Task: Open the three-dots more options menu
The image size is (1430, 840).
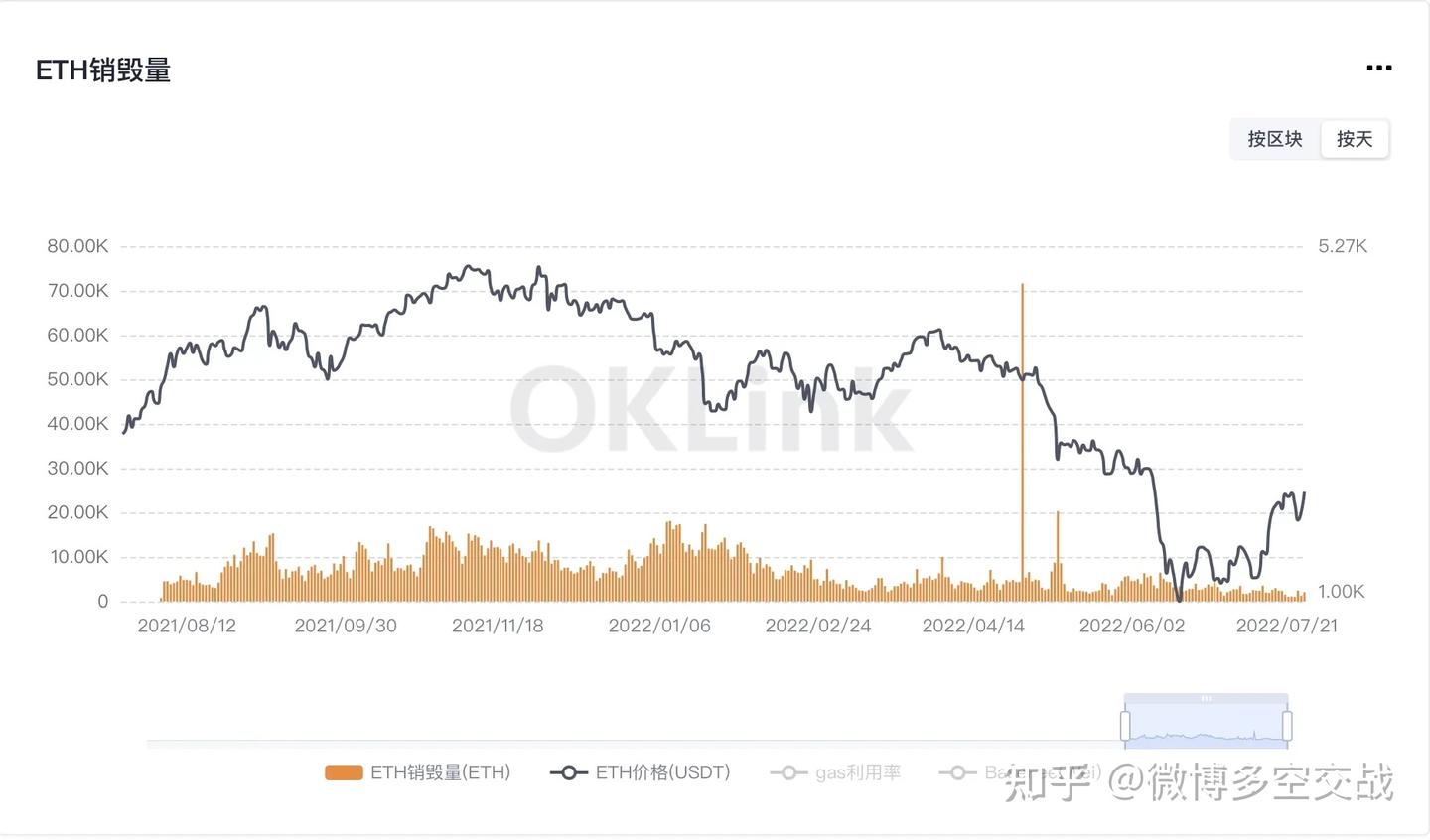Action: 1378,69
